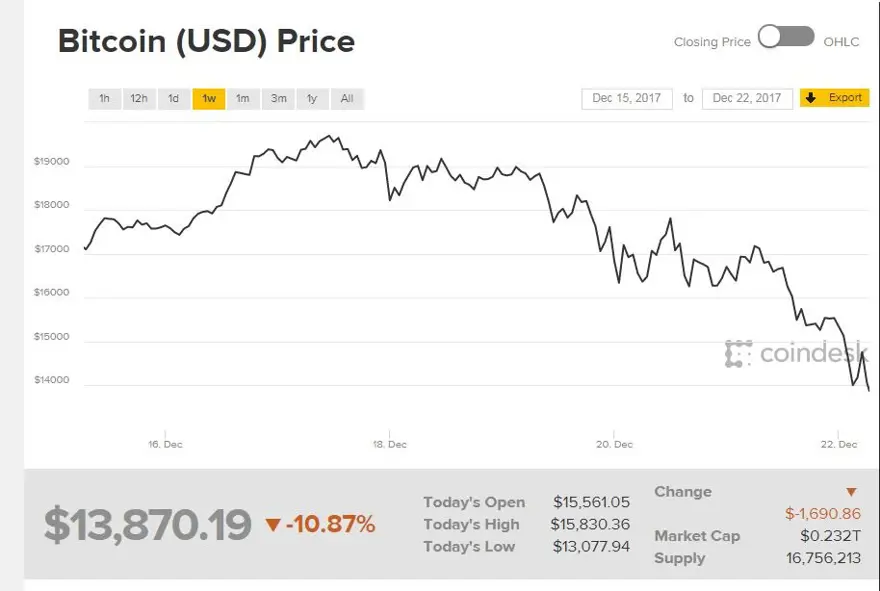Click the Closing Price label
Image resolution: width=880 pixels, height=591 pixels.
pyautogui.click(x=712, y=42)
